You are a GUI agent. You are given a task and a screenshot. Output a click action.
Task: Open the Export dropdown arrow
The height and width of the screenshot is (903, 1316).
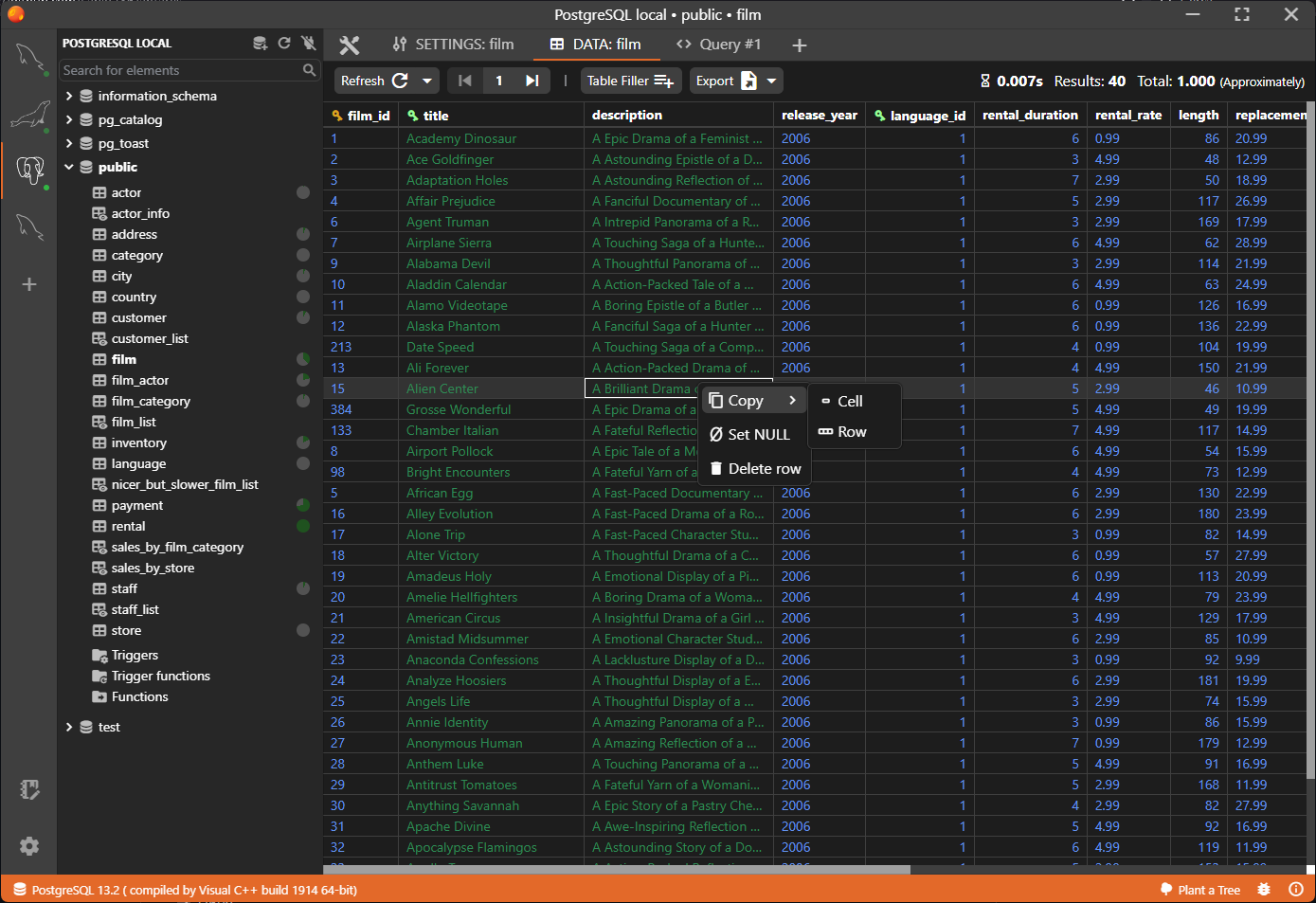772,81
